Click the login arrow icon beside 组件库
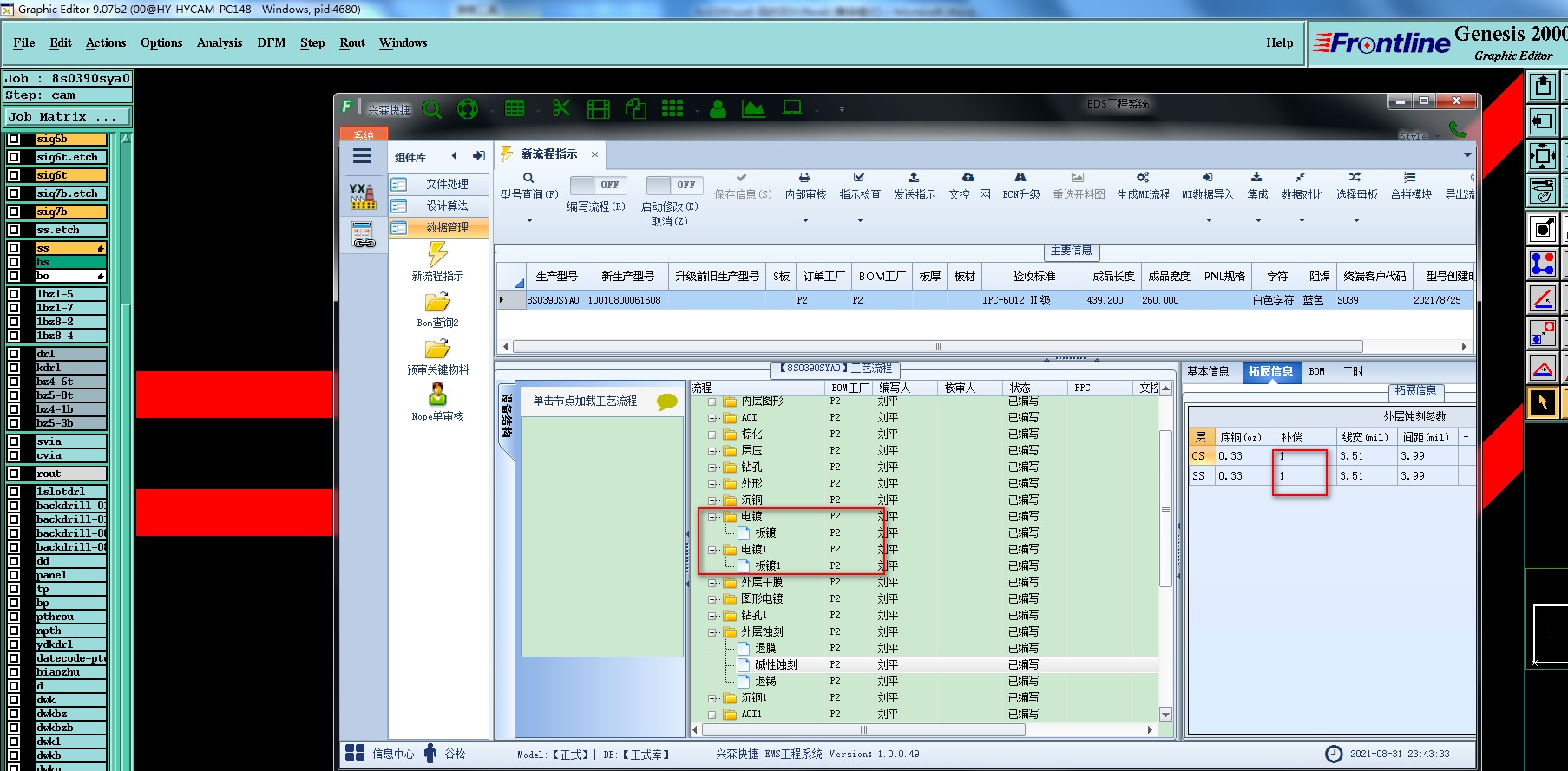This screenshot has height=771, width=1568. coord(478,156)
